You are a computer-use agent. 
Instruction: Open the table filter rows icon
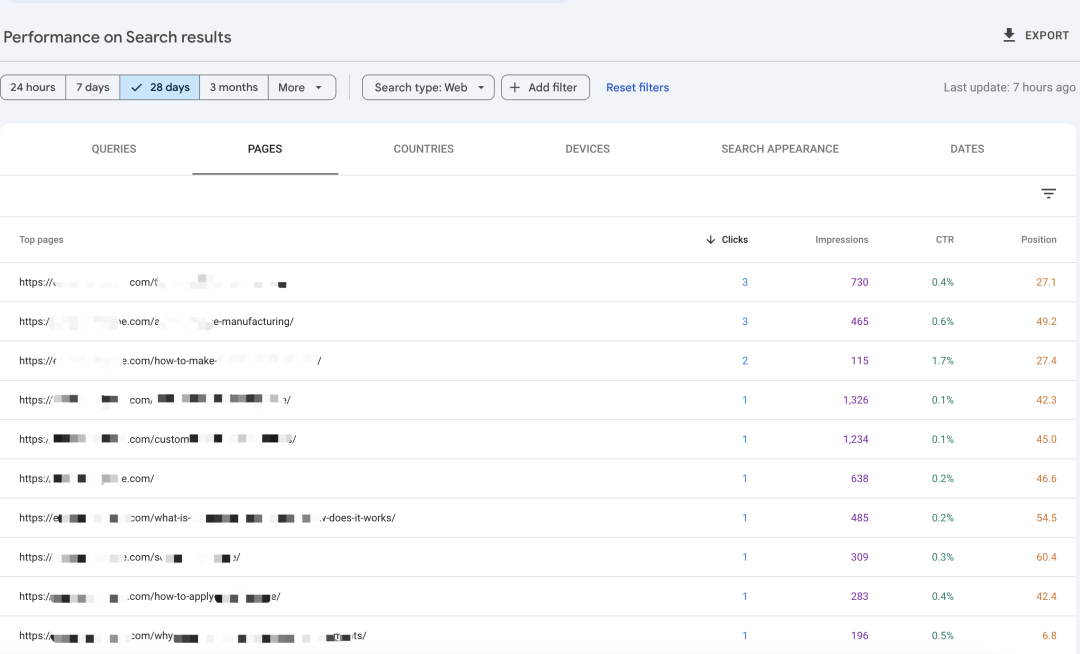tap(1048, 193)
